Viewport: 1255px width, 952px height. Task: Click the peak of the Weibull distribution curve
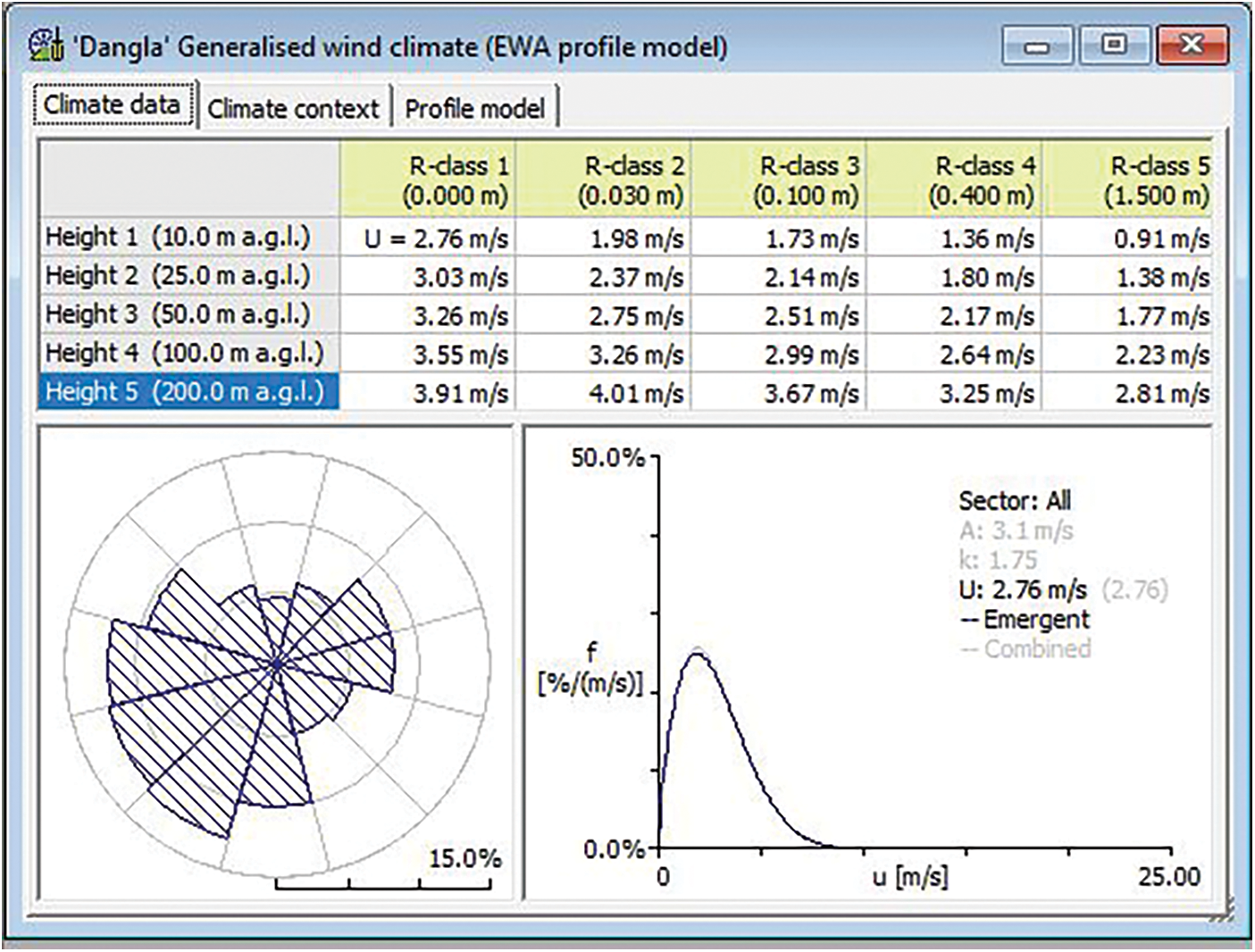pyautogui.click(x=697, y=654)
